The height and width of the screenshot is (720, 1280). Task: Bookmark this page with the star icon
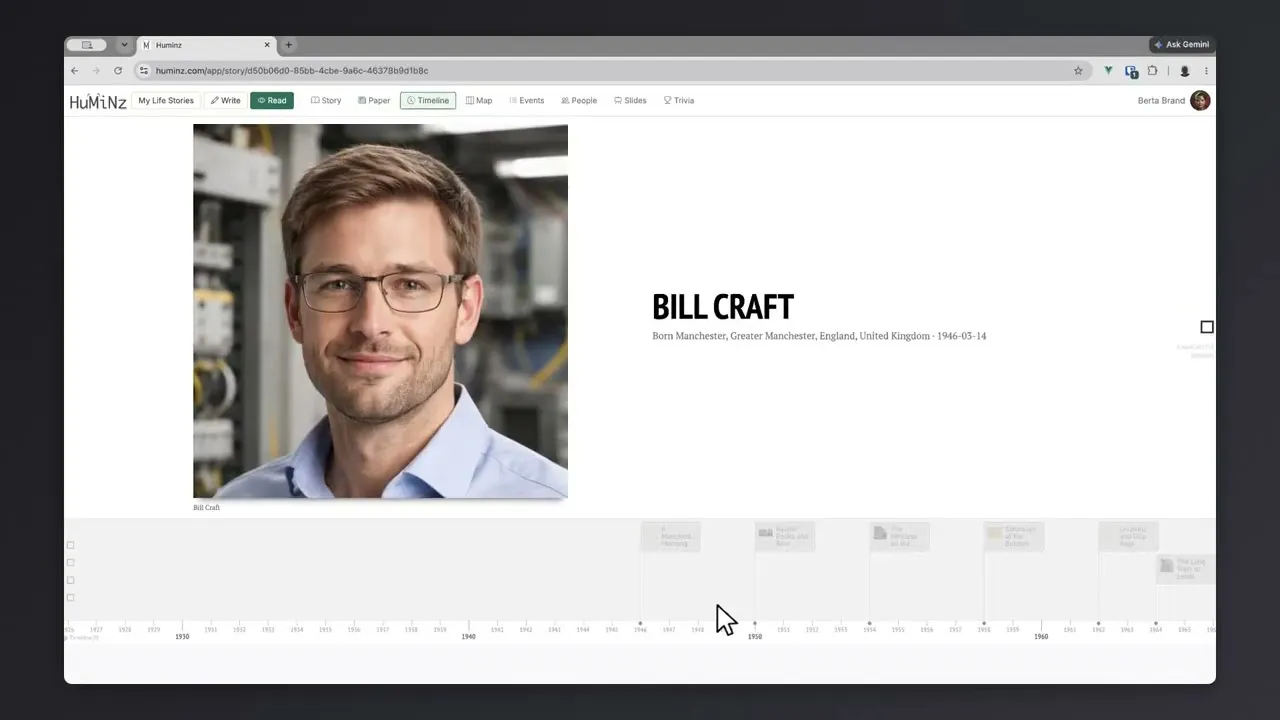pos(1078,71)
